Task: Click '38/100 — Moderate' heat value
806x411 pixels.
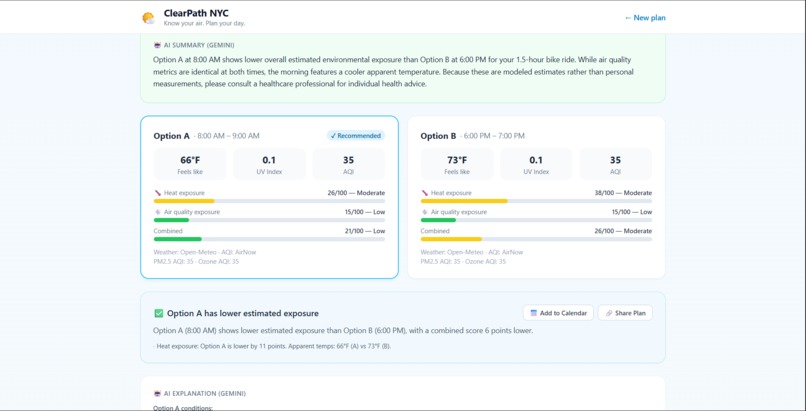Action: 623,193
